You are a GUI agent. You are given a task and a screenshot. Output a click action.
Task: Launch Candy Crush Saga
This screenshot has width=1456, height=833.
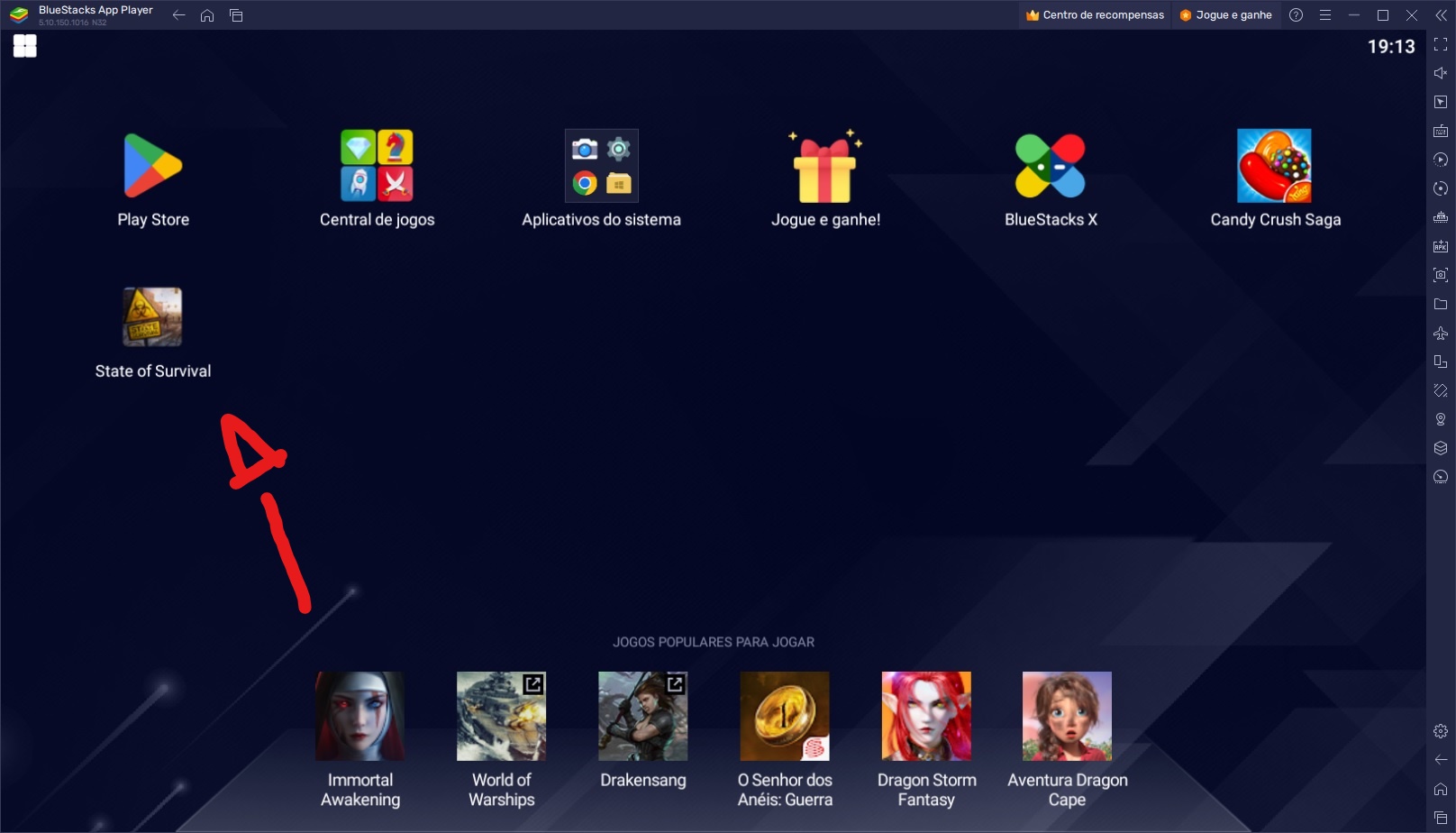[1274, 166]
